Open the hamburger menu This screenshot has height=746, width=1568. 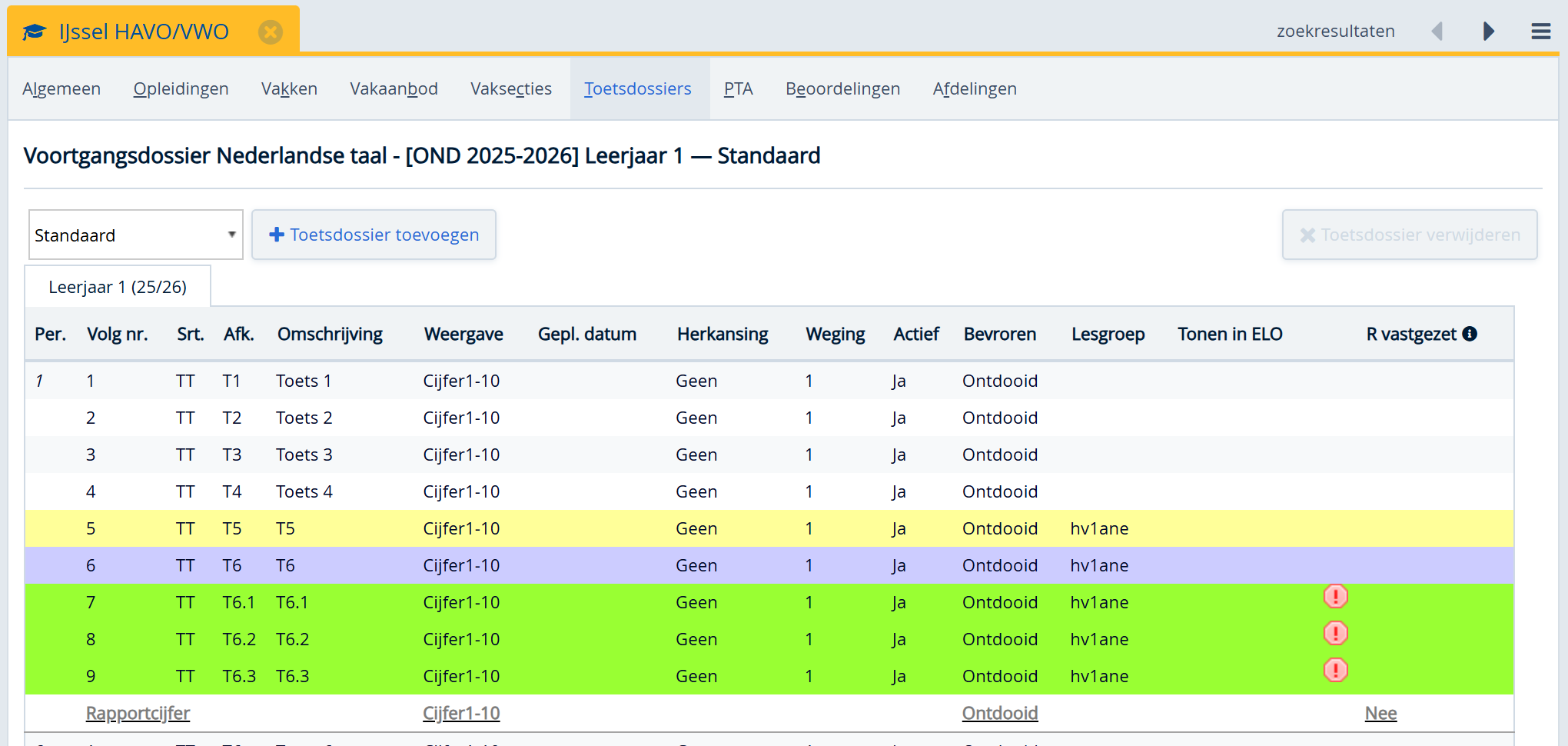point(1540,31)
